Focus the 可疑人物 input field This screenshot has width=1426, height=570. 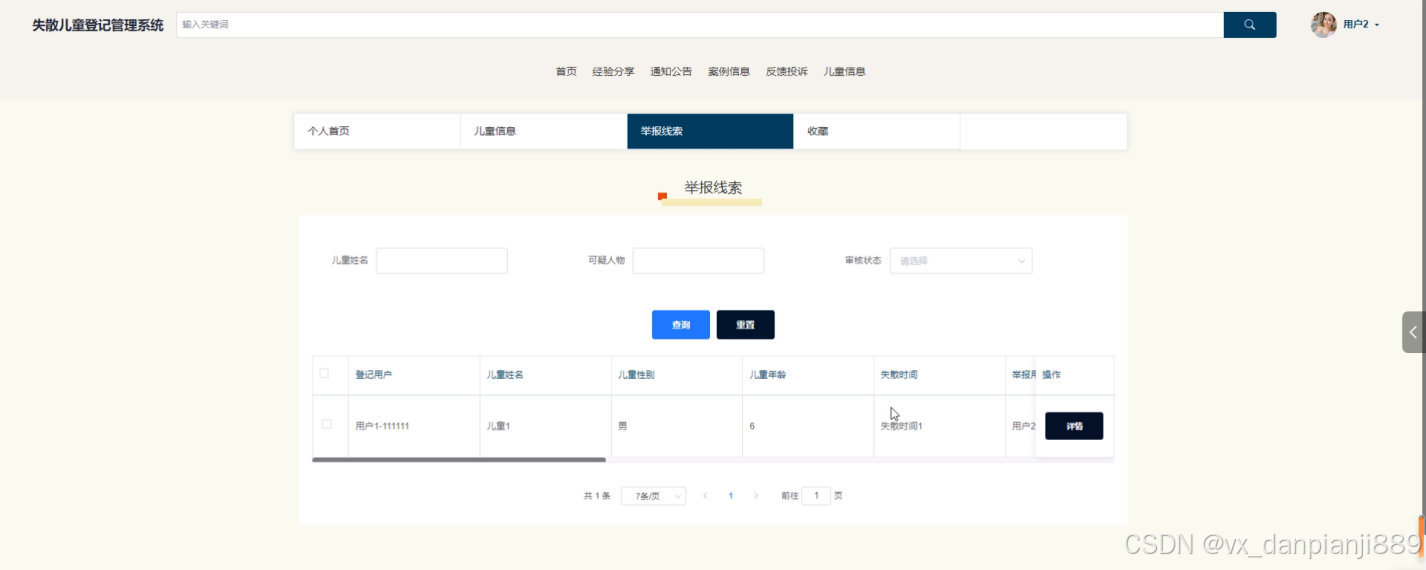point(698,261)
